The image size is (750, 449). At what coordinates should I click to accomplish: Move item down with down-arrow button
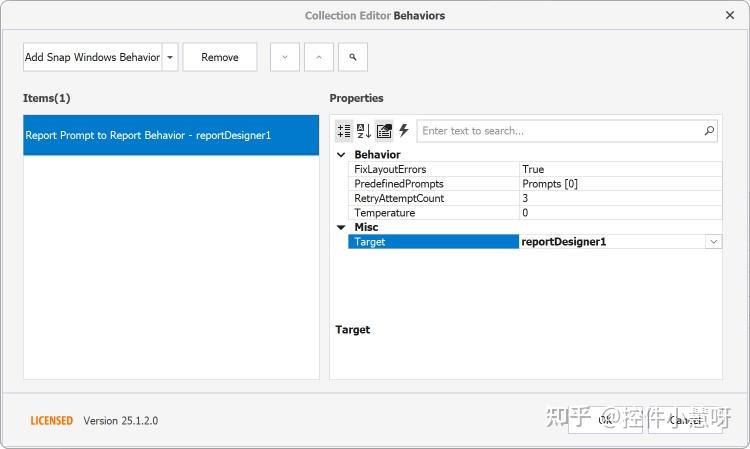coord(285,57)
